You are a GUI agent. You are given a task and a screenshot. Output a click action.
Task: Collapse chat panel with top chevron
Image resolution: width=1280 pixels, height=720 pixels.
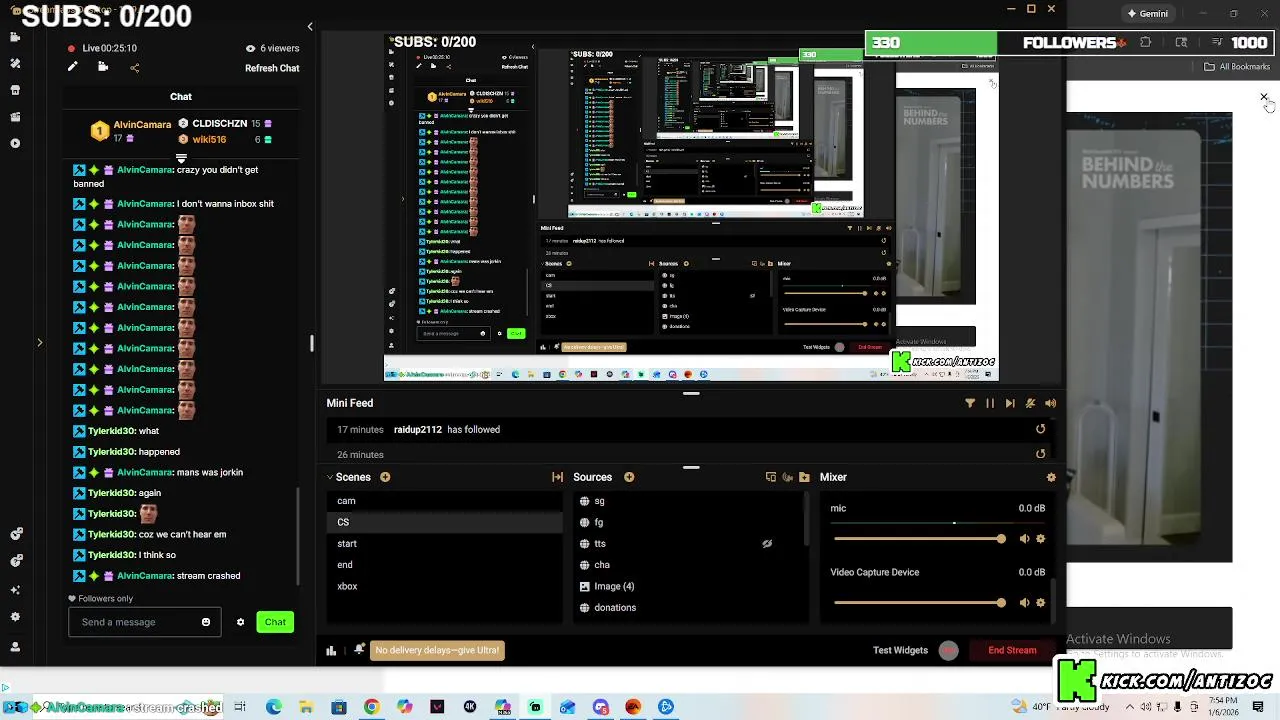click(310, 27)
